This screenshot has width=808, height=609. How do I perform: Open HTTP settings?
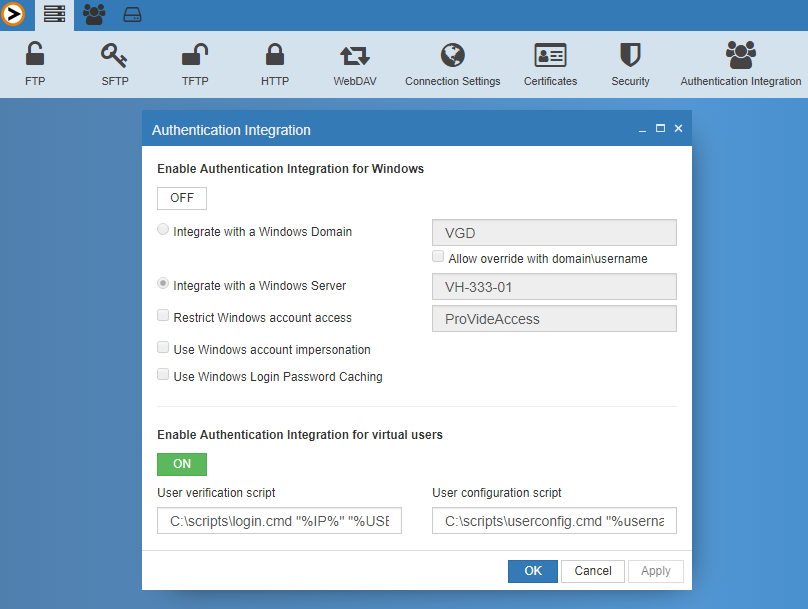275,64
